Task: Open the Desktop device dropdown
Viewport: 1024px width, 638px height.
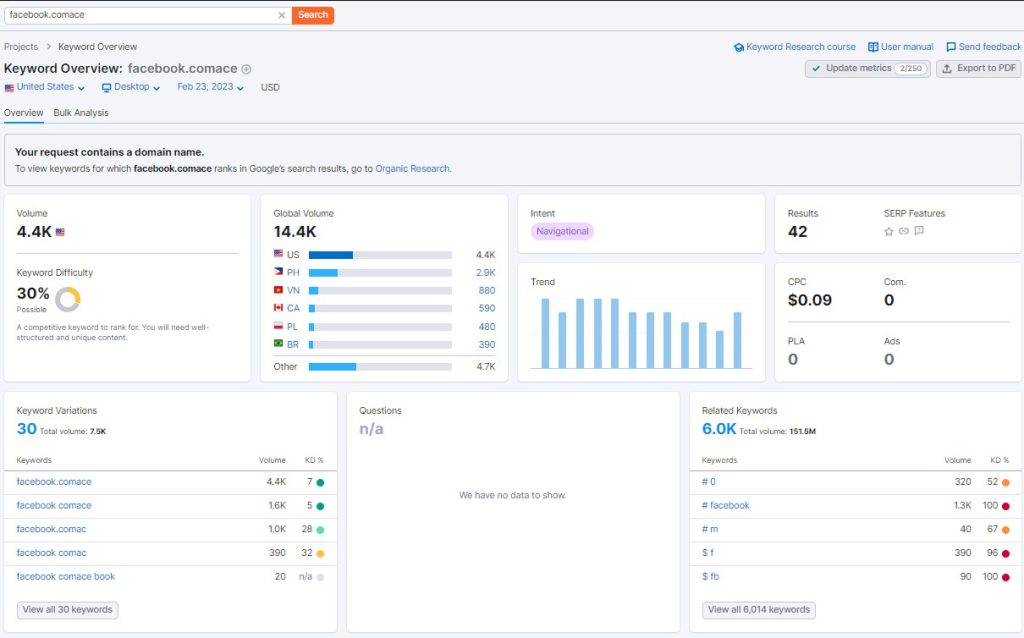Action: [x=131, y=87]
